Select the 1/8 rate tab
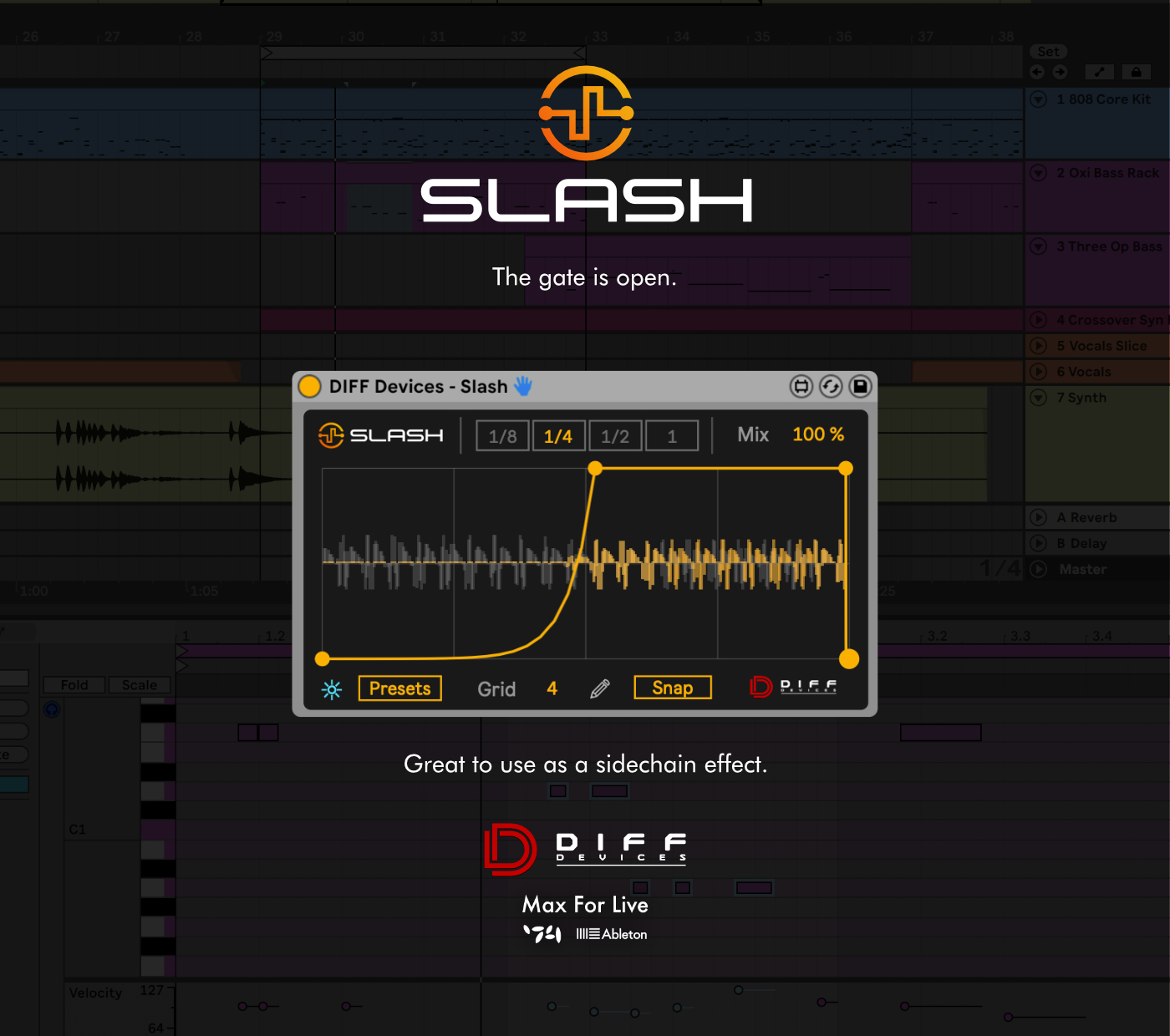Viewport: 1170px width, 1036px height. click(503, 436)
